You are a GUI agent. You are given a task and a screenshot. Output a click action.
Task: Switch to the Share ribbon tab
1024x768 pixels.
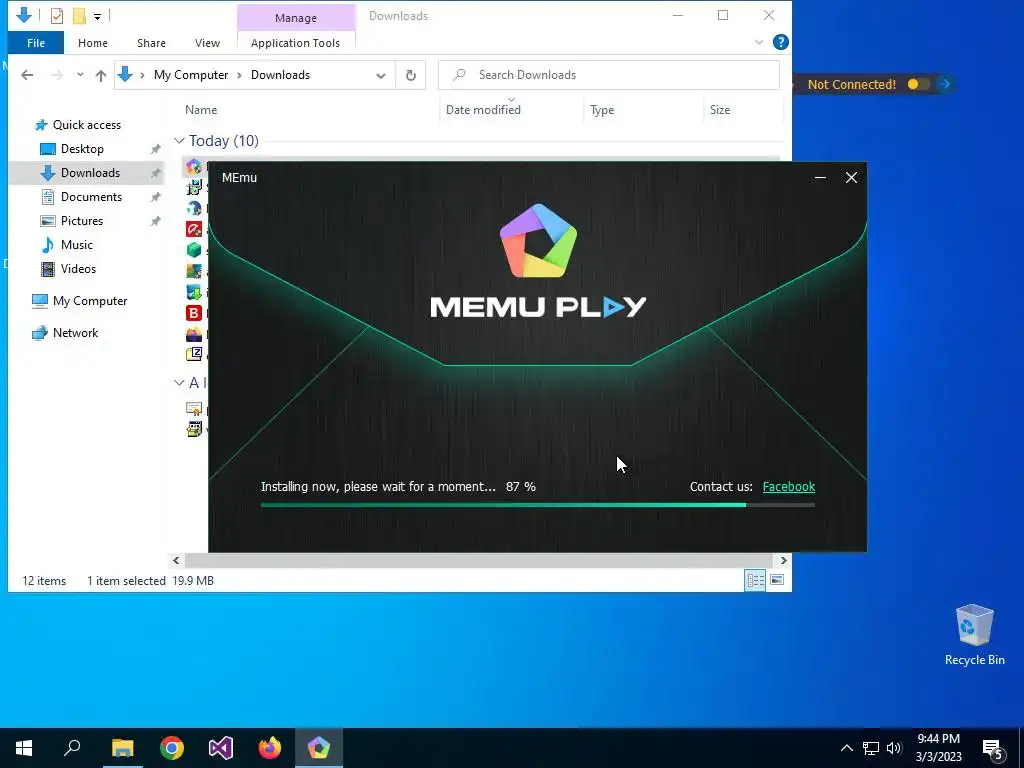[x=151, y=43]
